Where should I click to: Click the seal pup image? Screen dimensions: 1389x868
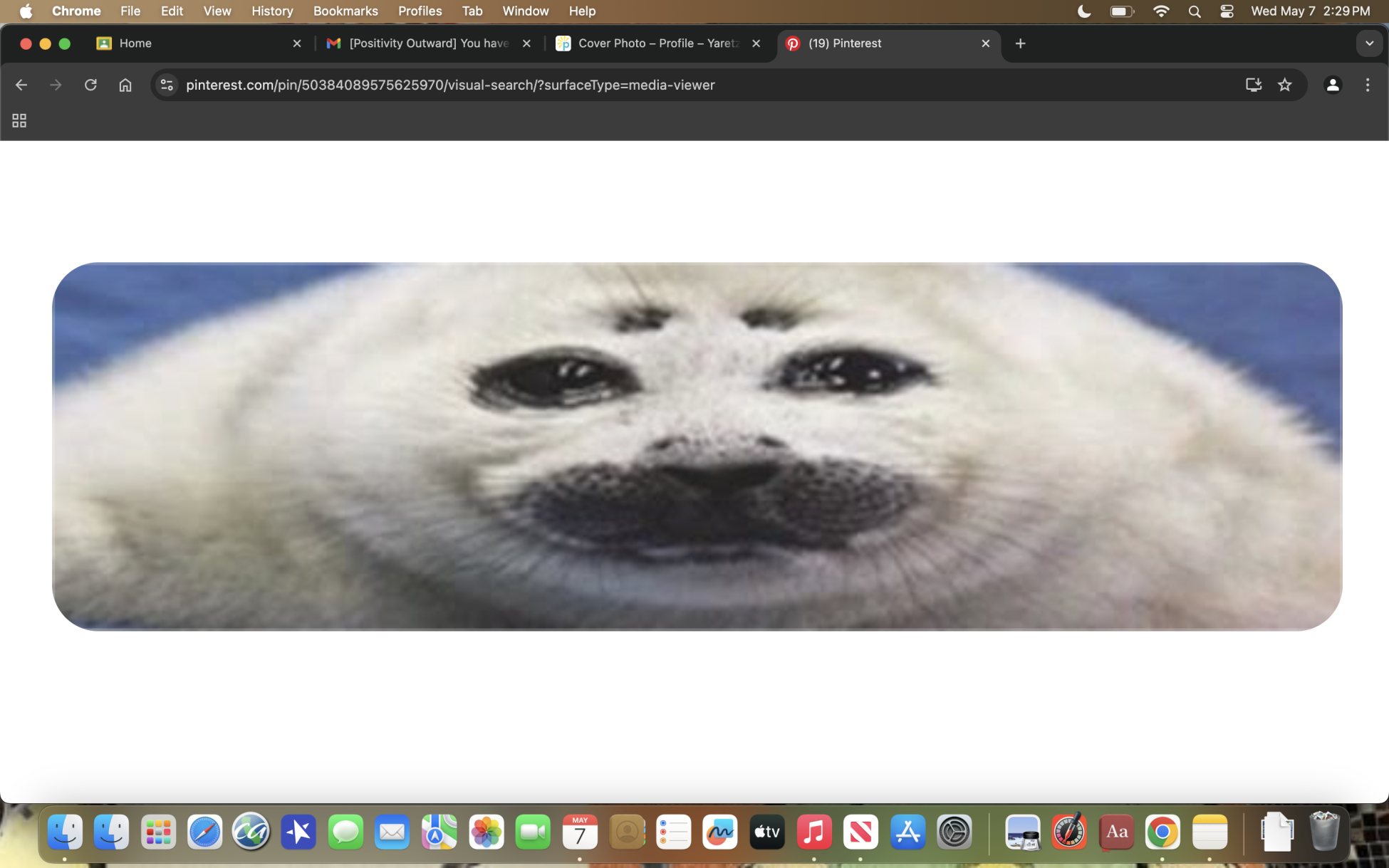click(697, 446)
